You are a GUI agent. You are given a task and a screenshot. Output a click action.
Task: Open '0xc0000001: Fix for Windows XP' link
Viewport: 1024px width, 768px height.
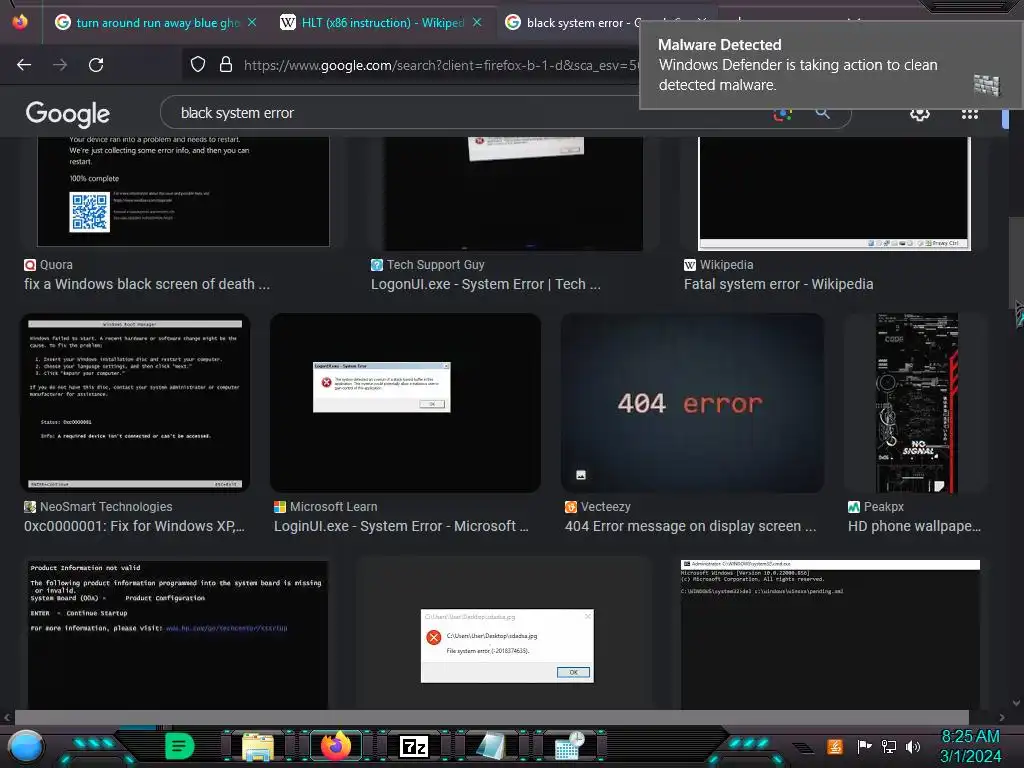click(x=135, y=526)
